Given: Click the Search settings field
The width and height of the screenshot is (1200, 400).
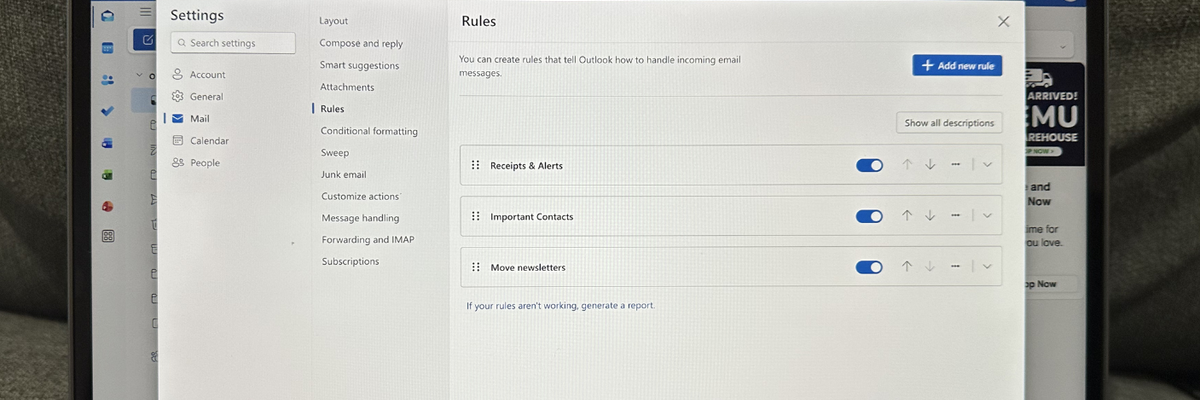Looking at the screenshot, I should pos(233,43).
